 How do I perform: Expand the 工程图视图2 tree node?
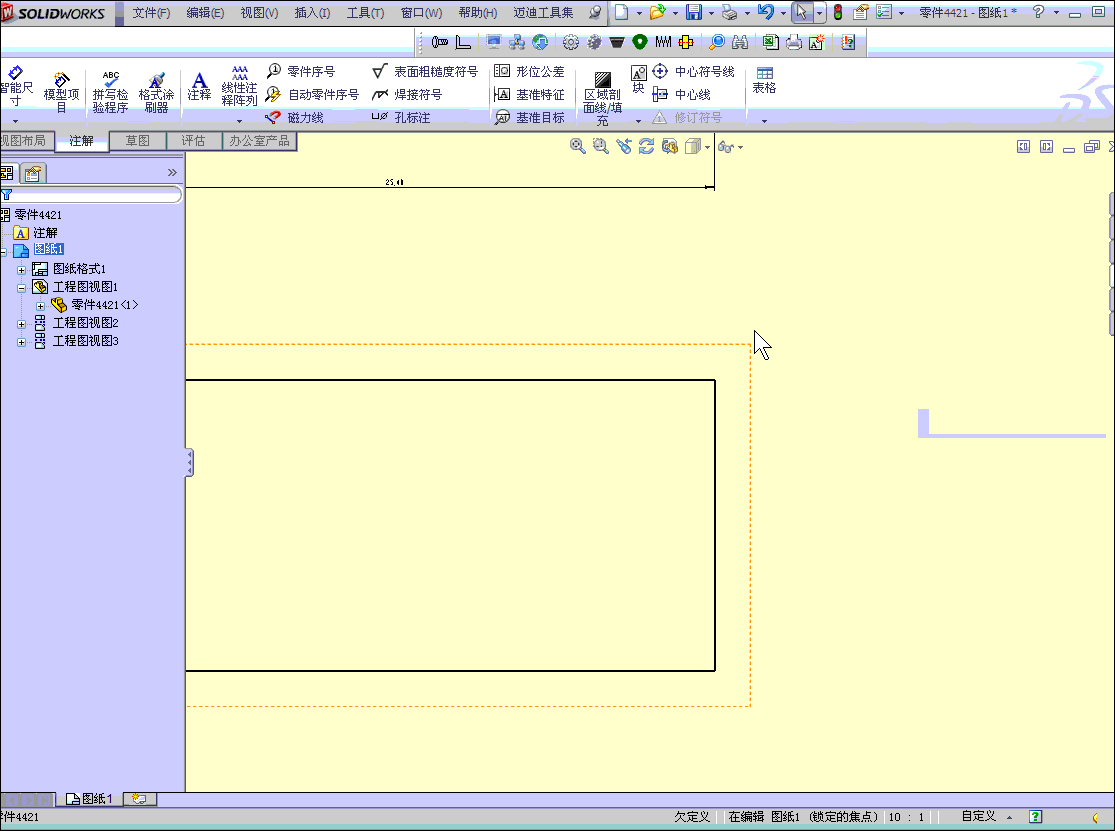coord(21,324)
